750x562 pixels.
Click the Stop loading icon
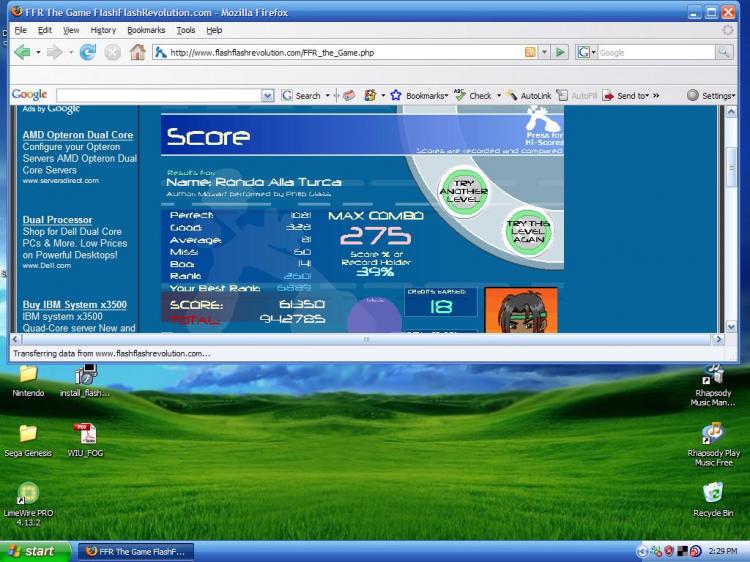coord(112,52)
